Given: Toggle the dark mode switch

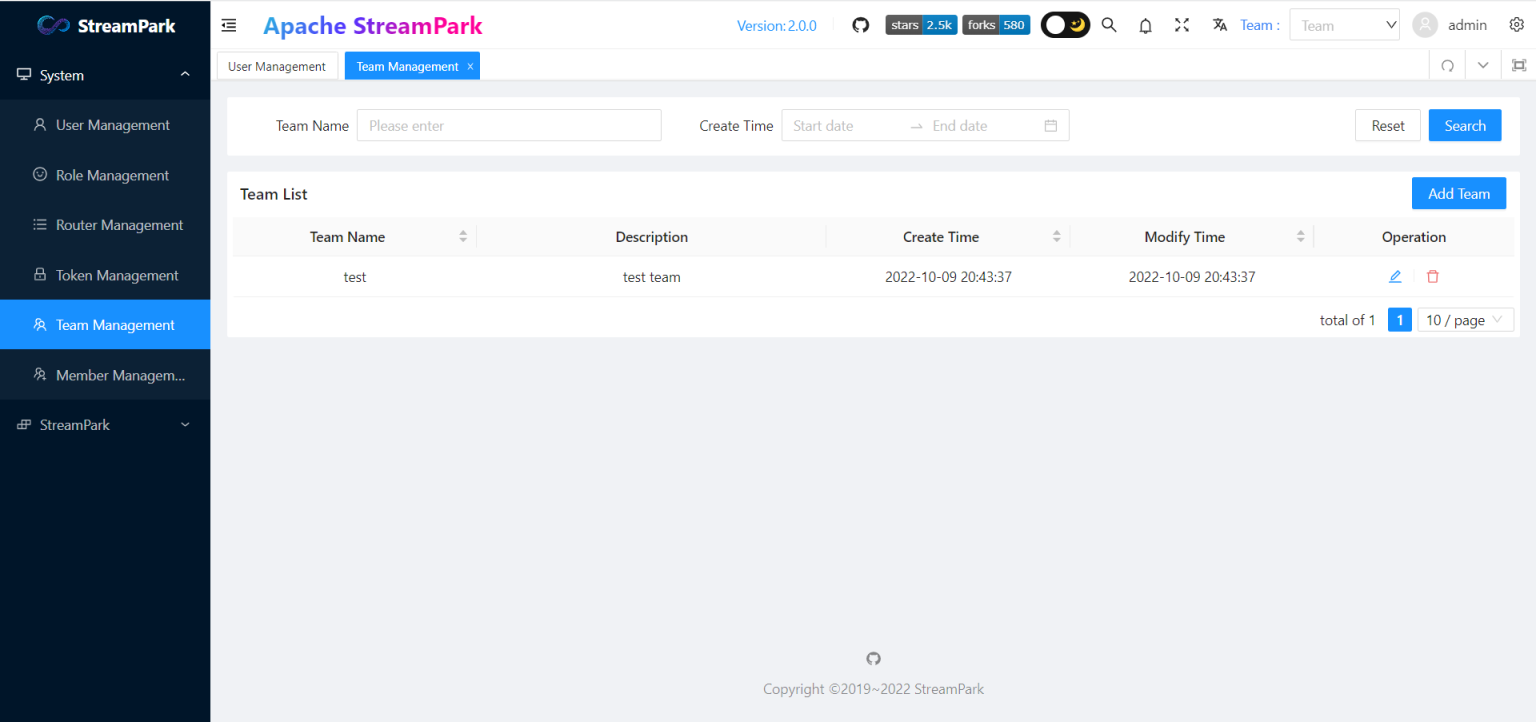Looking at the screenshot, I should click(x=1065, y=25).
